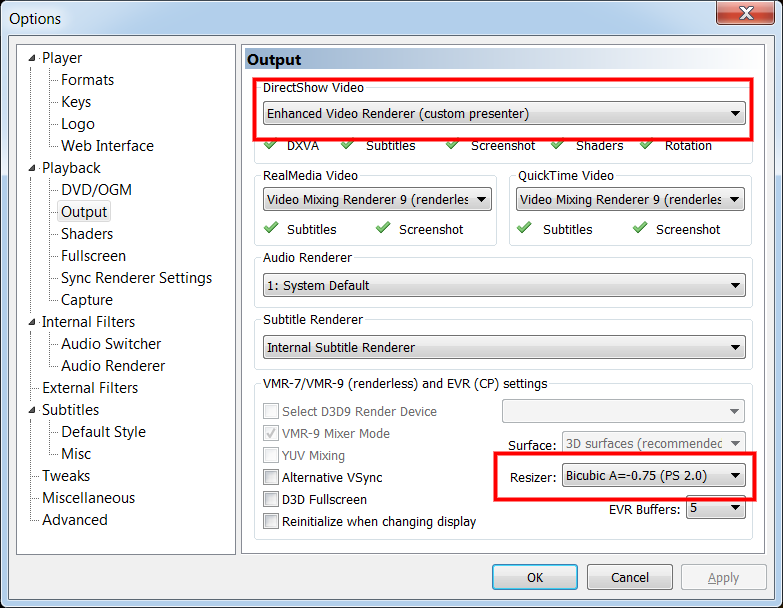Open the RealMedia Video renderer dropdown
This screenshot has height=608, width=783.
(378, 200)
